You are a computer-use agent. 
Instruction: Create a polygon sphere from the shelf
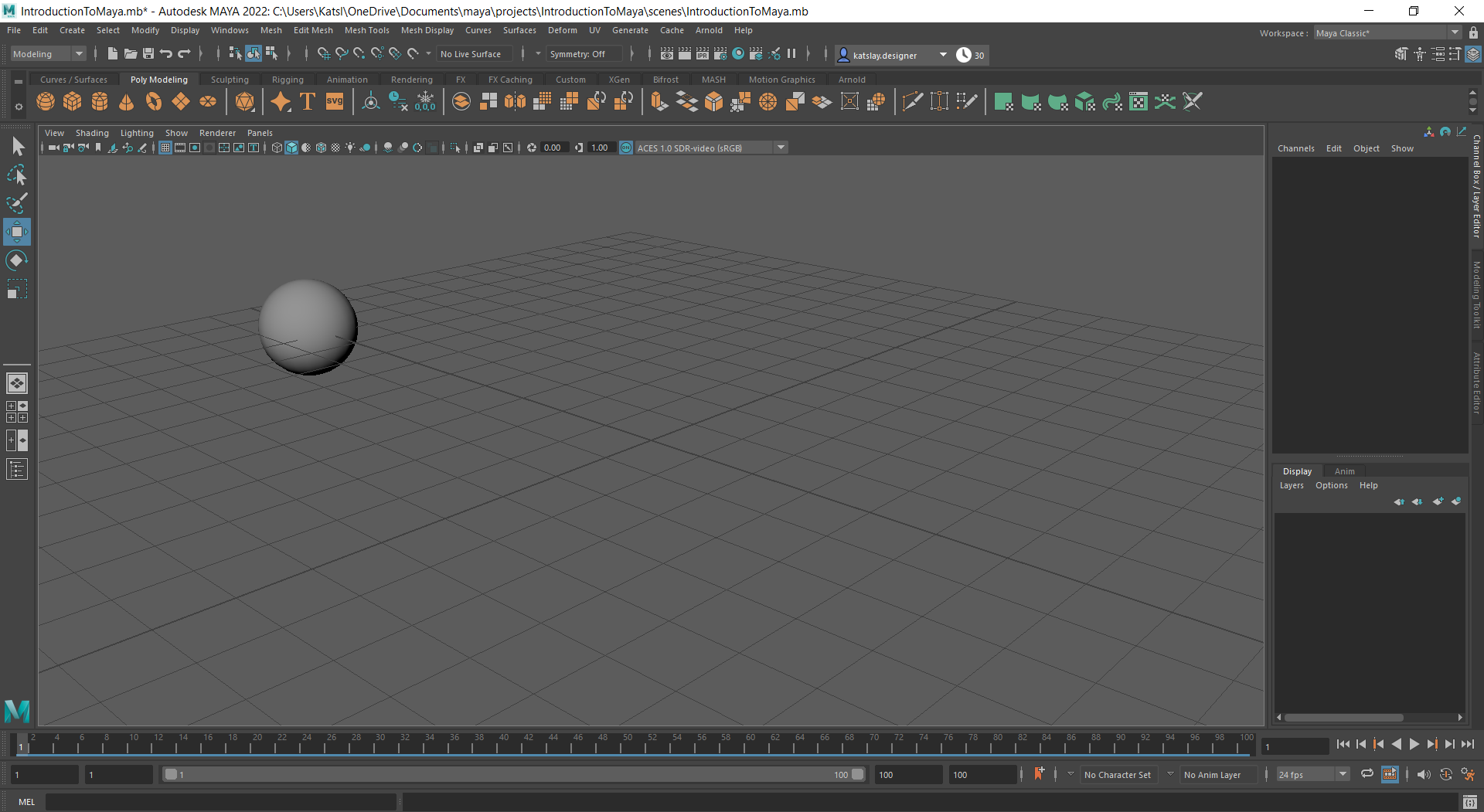coord(46,101)
